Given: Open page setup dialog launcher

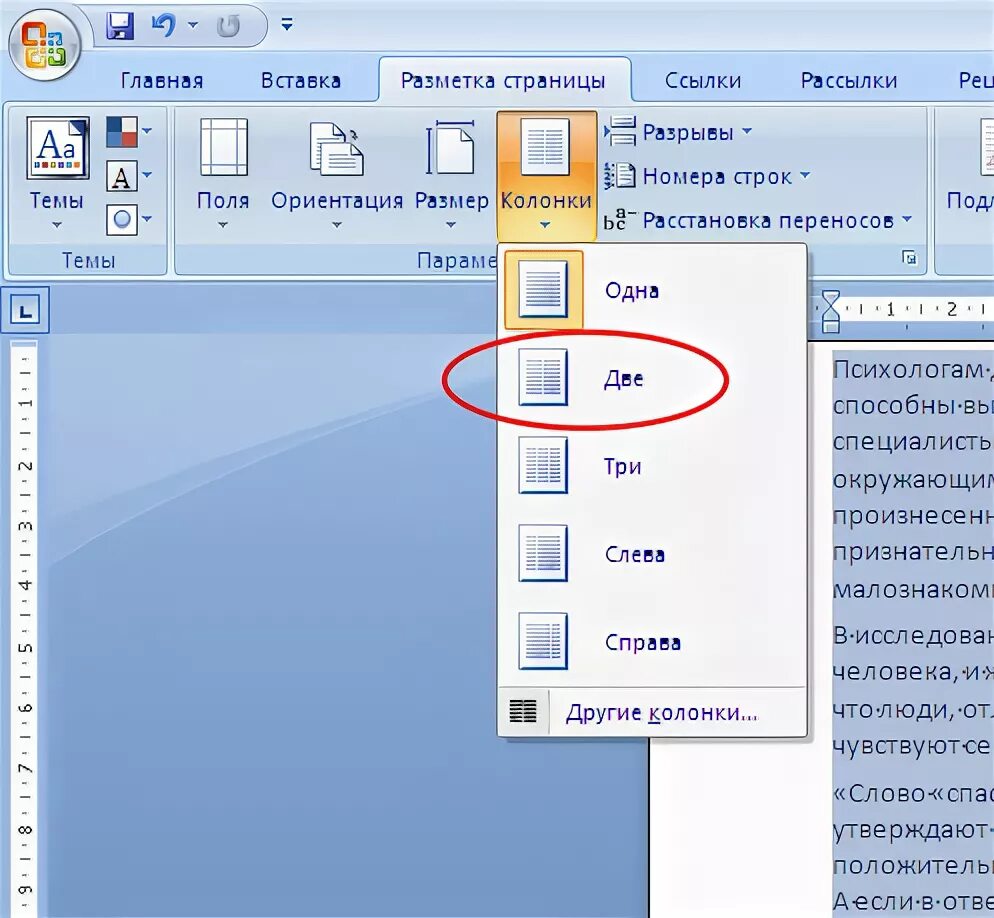Looking at the screenshot, I should click(909, 258).
